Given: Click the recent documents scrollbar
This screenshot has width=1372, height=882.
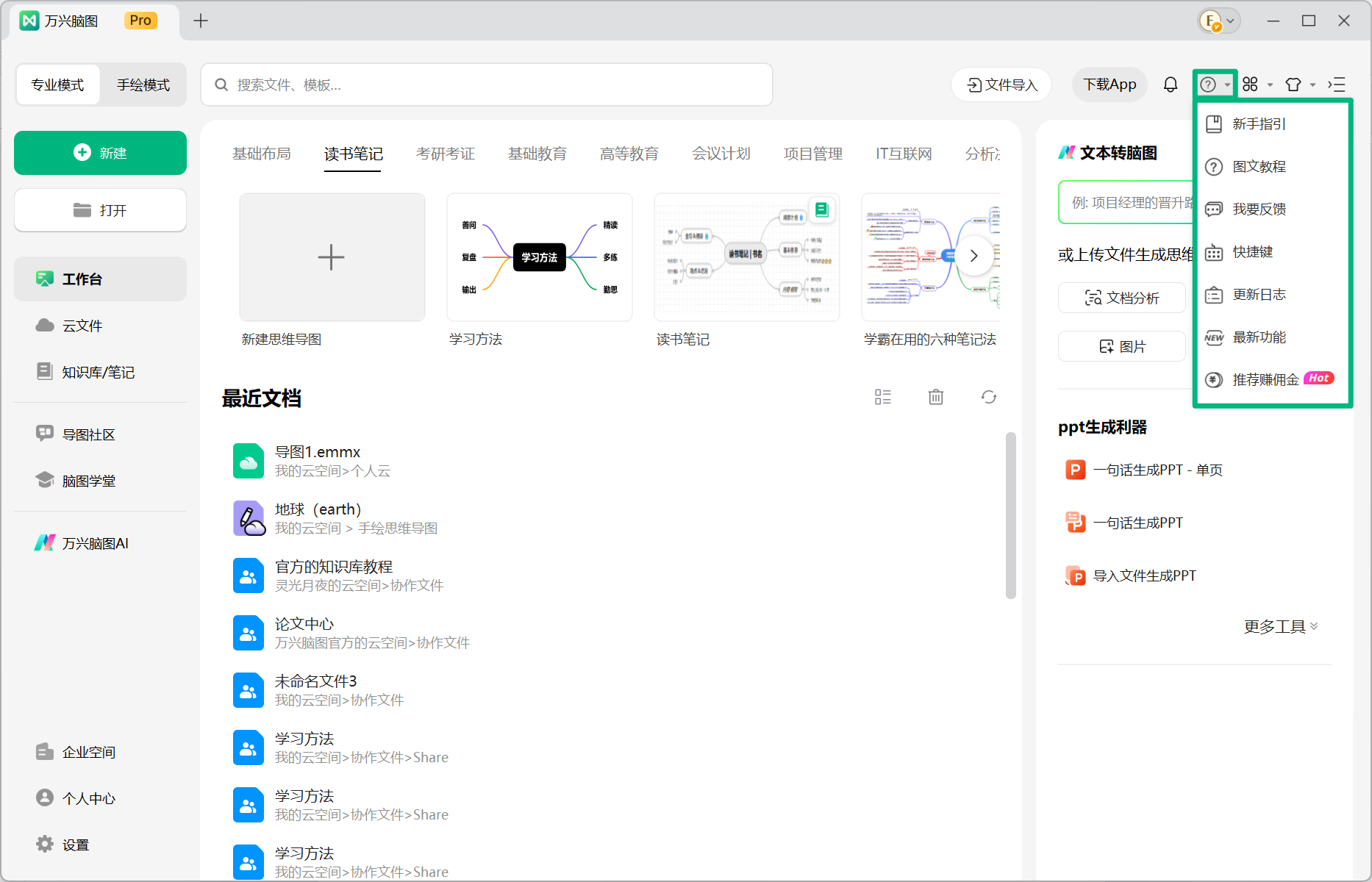Looking at the screenshot, I should pyautogui.click(x=1011, y=515).
